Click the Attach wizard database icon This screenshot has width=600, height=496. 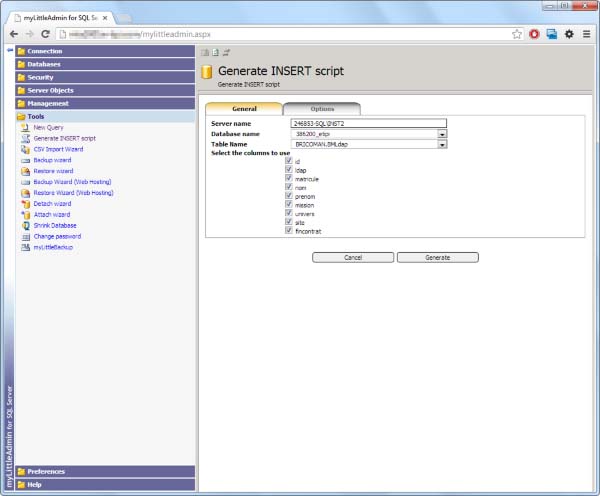25,215
